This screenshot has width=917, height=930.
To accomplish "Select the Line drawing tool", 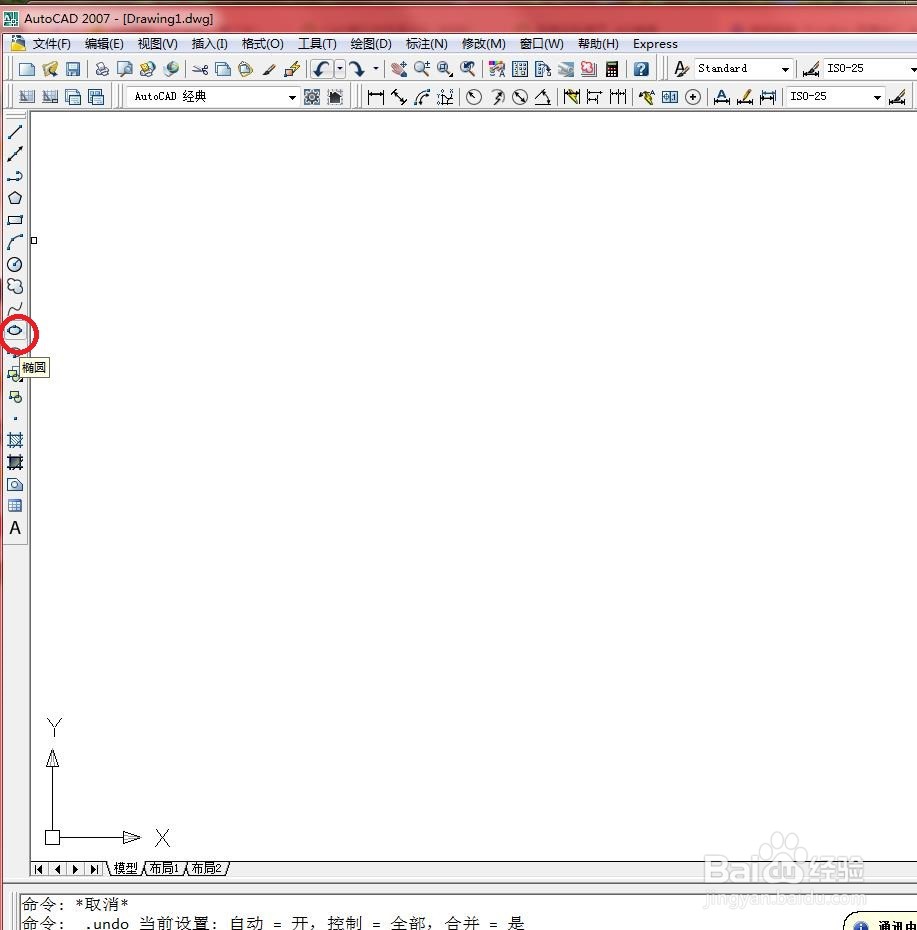I will [15, 132].
